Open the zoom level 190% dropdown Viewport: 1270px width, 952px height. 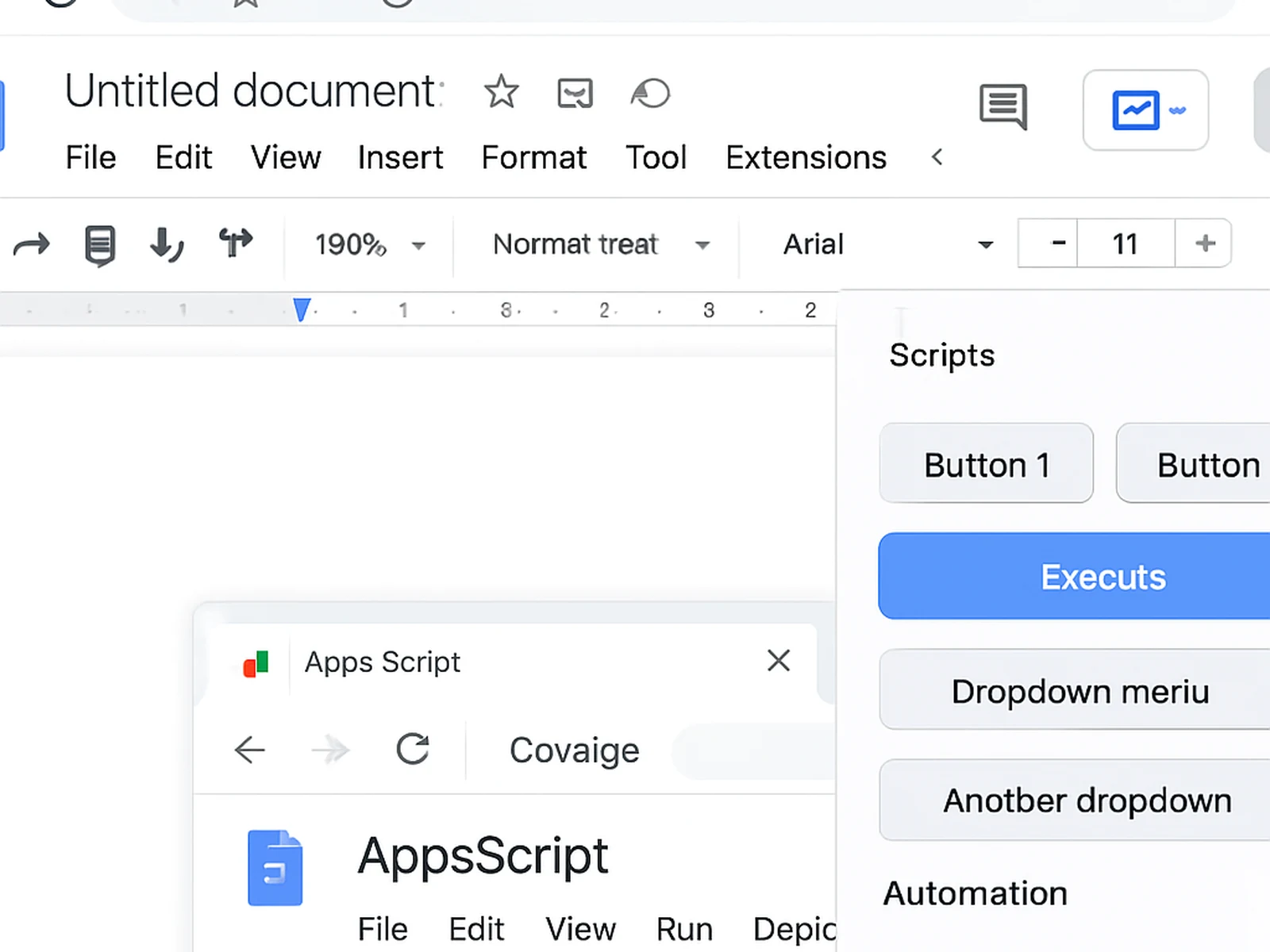pyautogui.click(x=367, y=244)
